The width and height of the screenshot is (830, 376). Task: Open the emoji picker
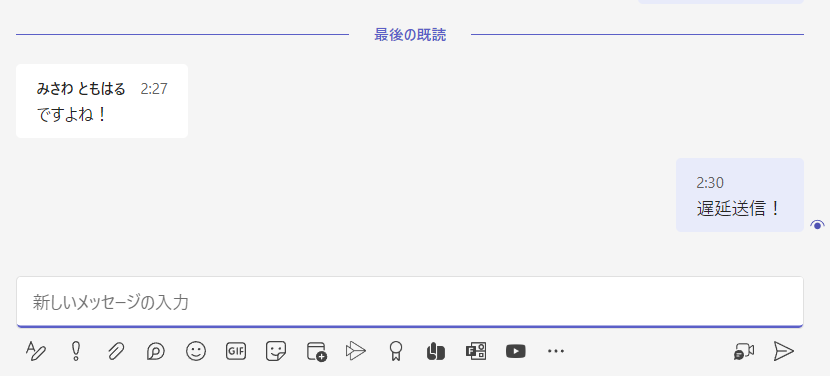pos(196,351)
